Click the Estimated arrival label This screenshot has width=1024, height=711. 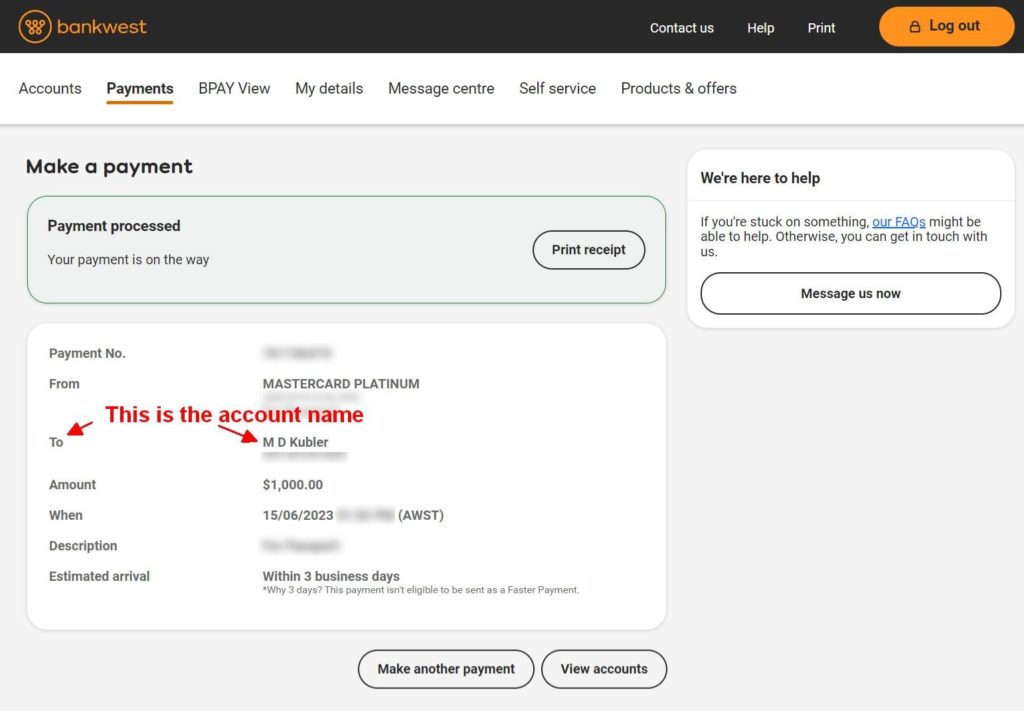click(x=99, y=576)
